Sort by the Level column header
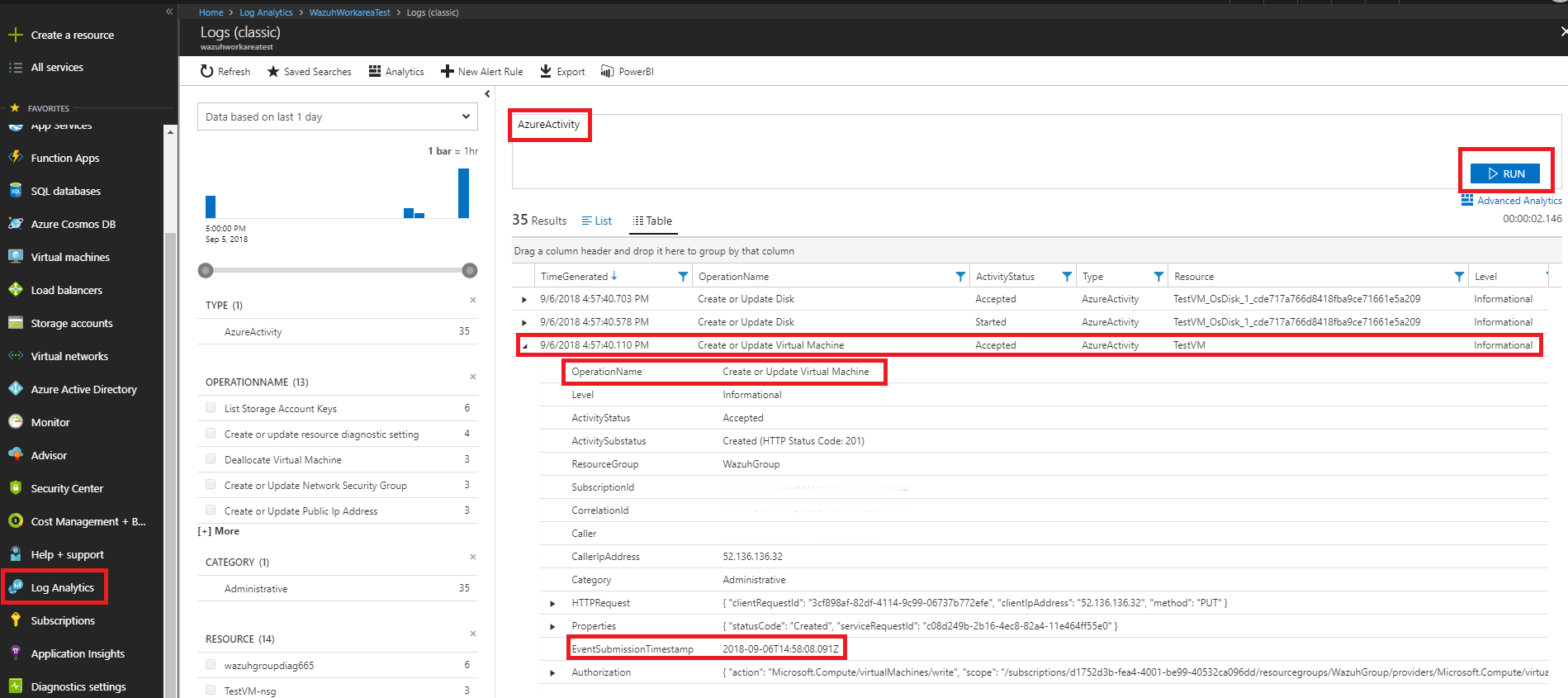 point(1486,277)
